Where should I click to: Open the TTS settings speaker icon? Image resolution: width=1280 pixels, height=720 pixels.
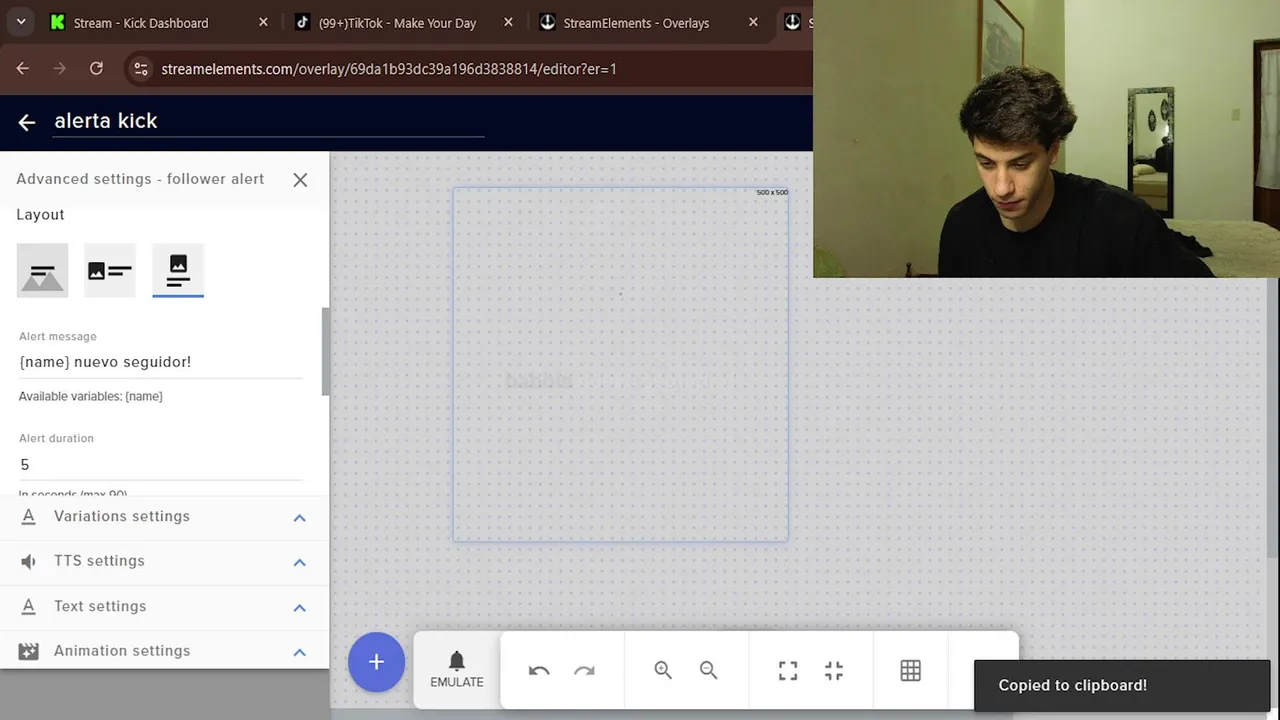(x=28, y=562)
